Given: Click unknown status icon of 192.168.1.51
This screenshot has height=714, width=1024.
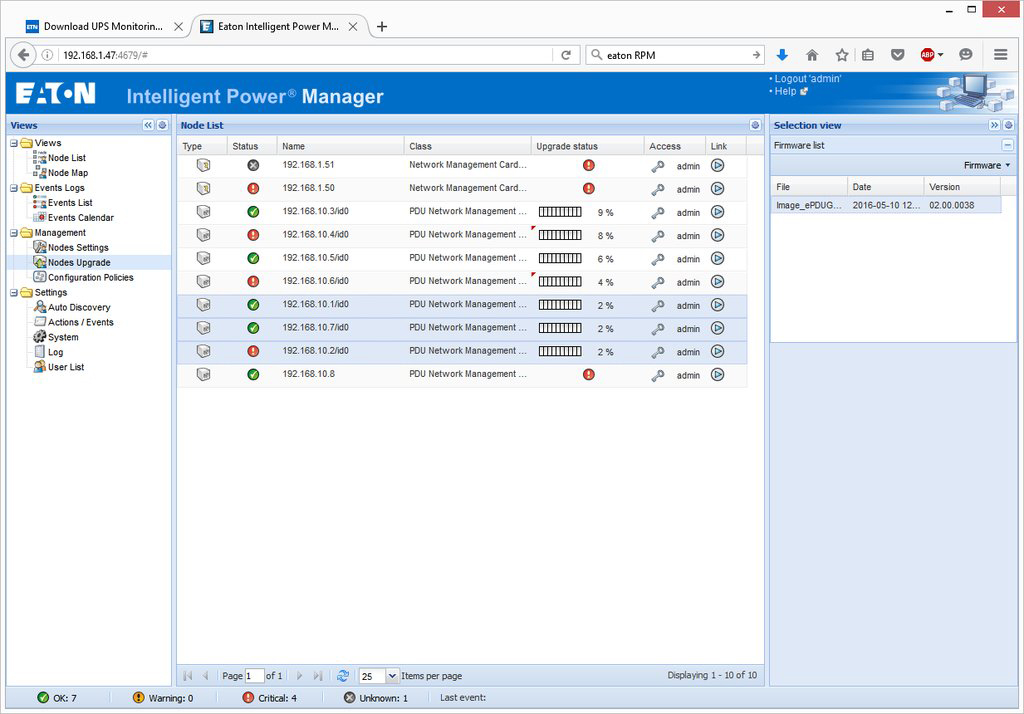Looking at the screenshot, I should point(253,165).
